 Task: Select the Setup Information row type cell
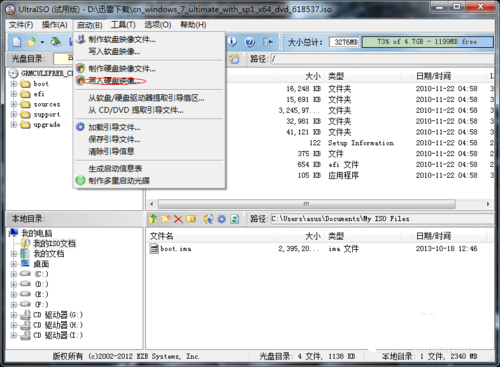click(x=361, y=143)
